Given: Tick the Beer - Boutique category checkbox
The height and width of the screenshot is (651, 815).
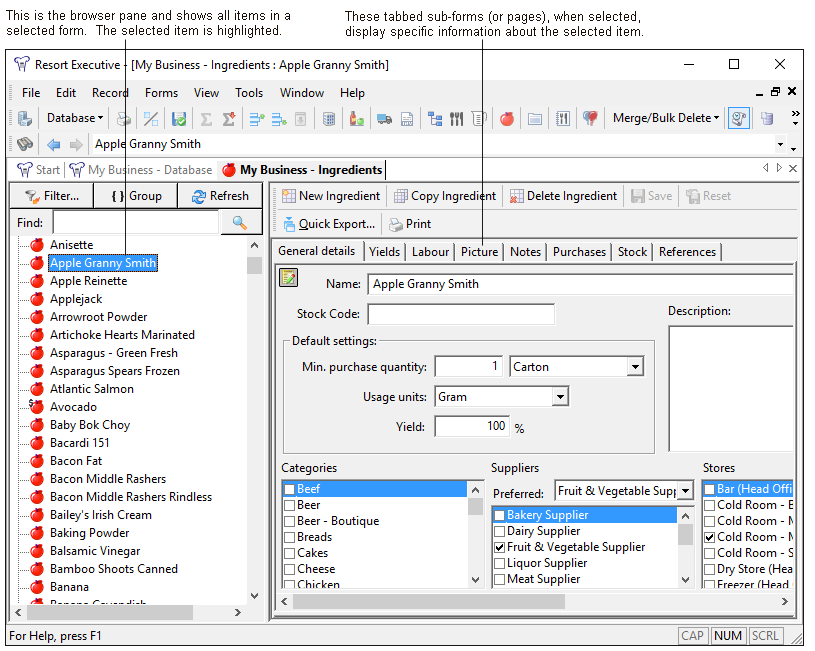Looking at the screenshot, I should pyautogui.click(x=290, y=521).
